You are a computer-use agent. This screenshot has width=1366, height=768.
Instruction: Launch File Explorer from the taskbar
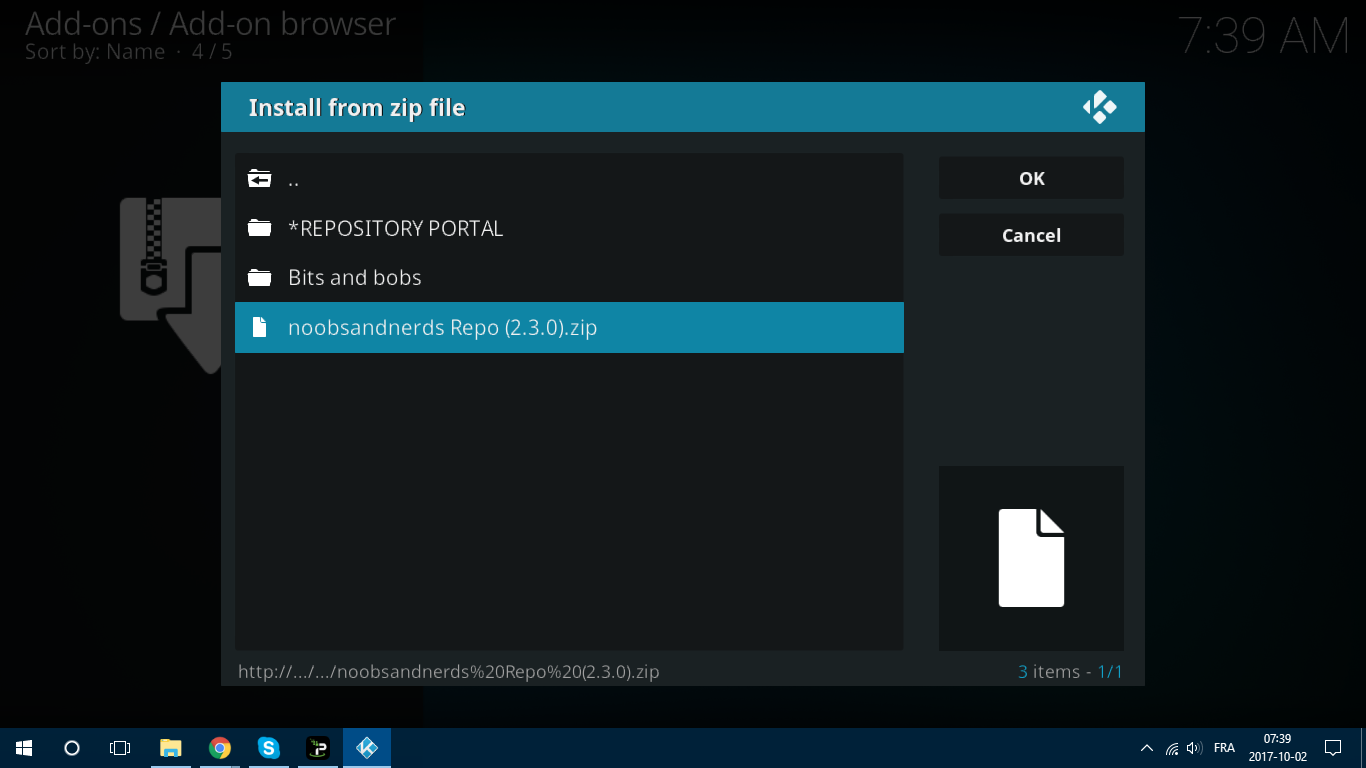(171, 748)
